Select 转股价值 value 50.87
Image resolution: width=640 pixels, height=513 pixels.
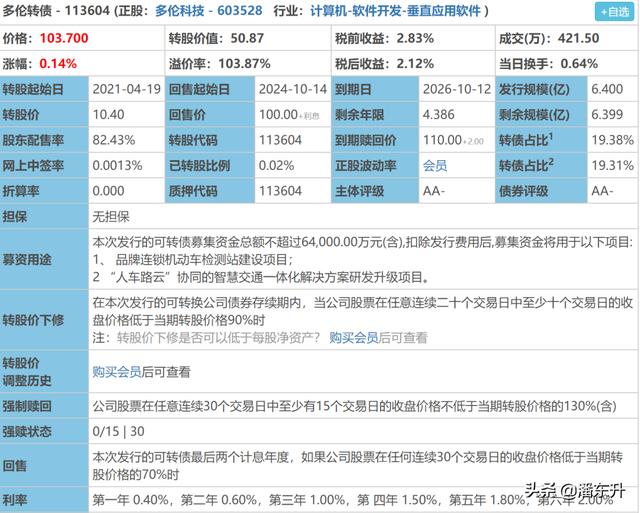click(x=247, y=38)
